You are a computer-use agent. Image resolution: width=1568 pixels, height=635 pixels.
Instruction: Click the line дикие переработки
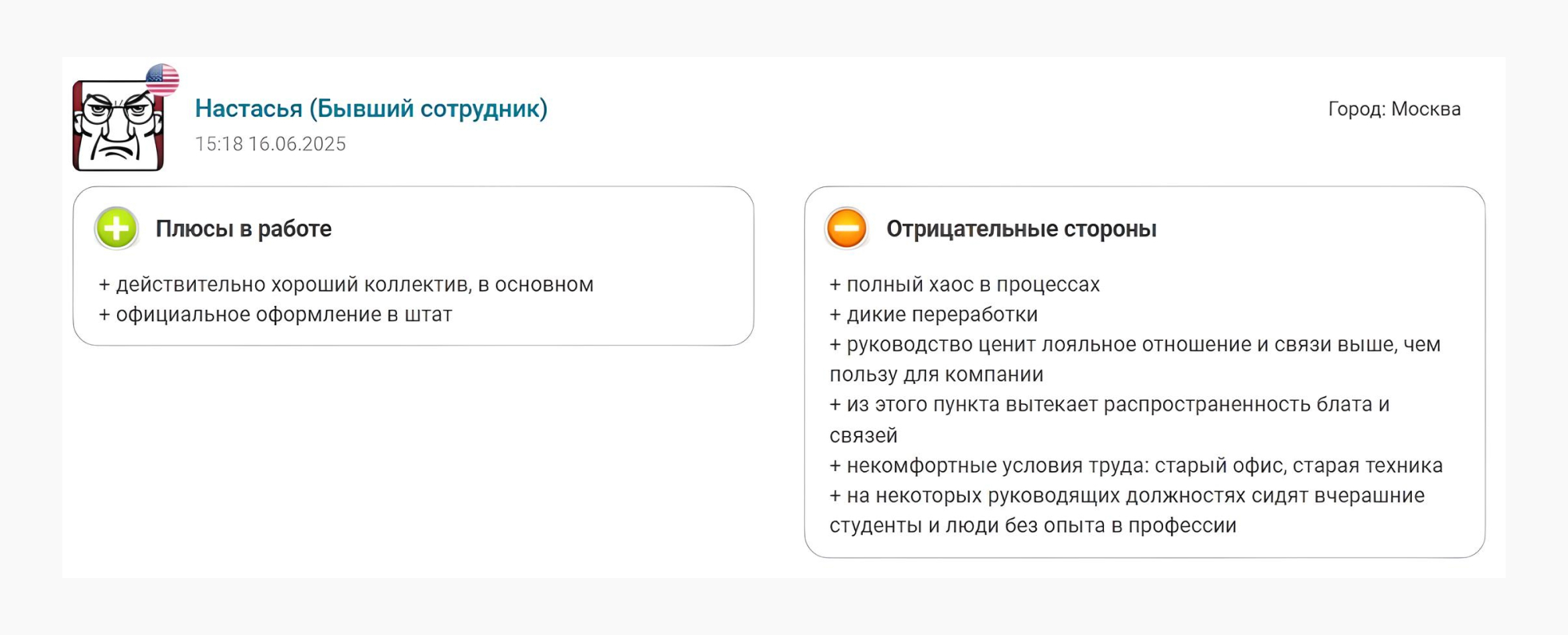point(934,314)
